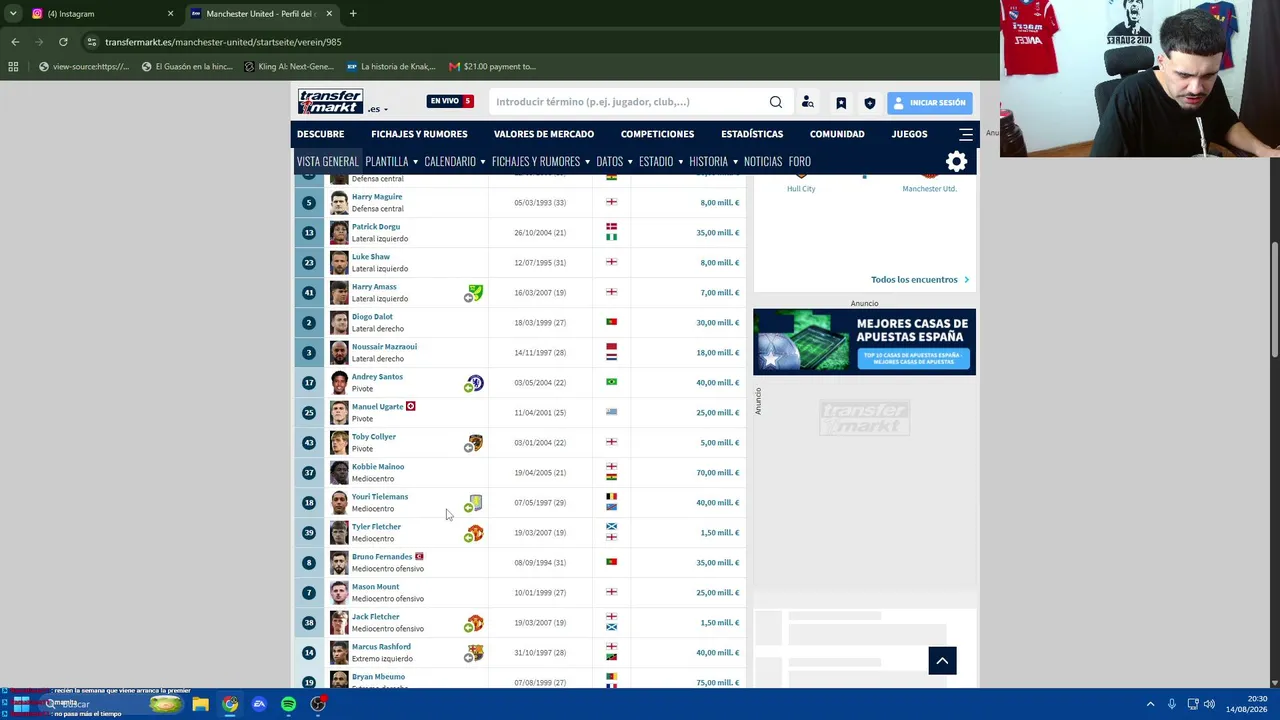Open the site information icon in address bar
Image resolution: width=1280 pixels, height=720 pixels.
[92, 42]
